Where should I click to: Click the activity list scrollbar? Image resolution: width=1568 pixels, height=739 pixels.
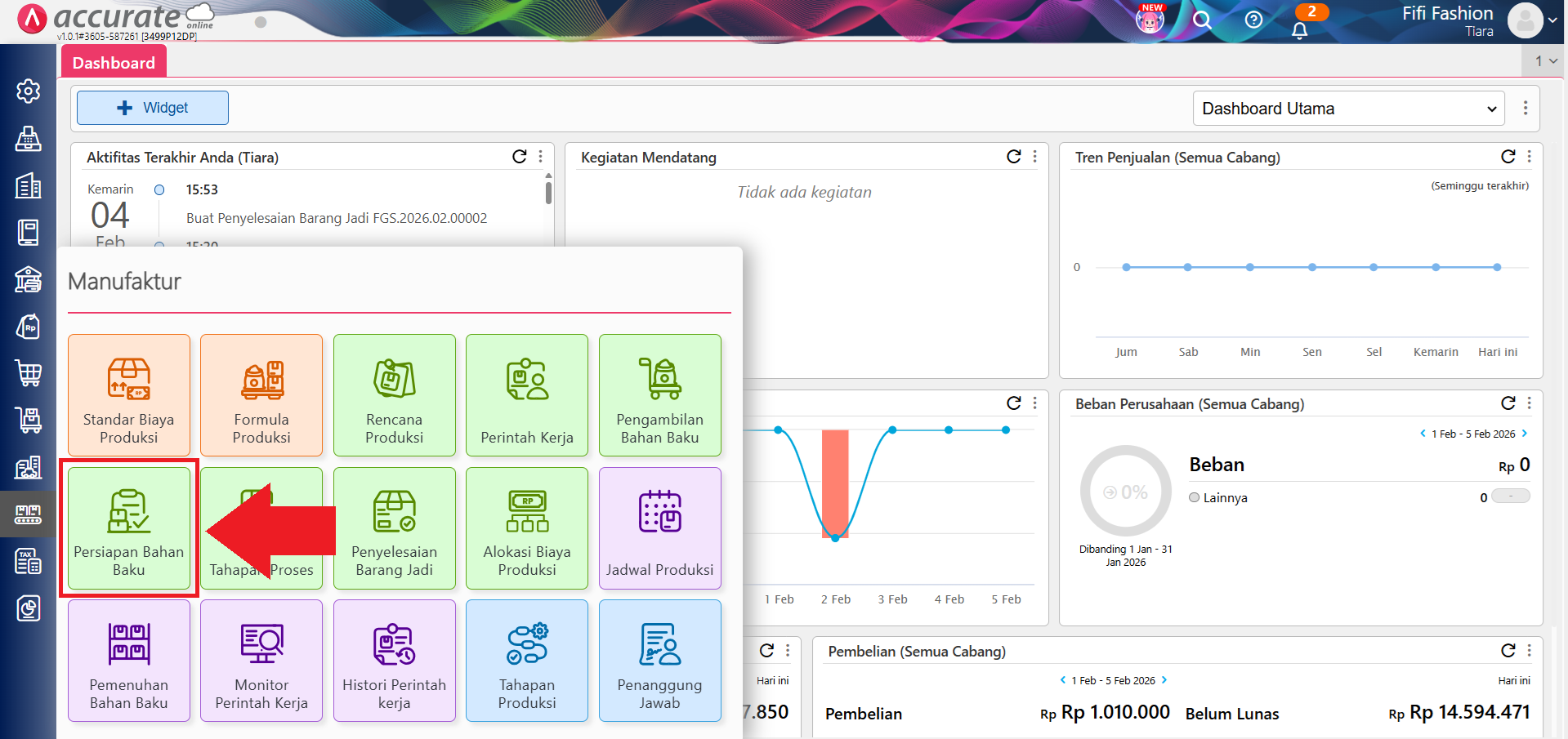(548, 194)
